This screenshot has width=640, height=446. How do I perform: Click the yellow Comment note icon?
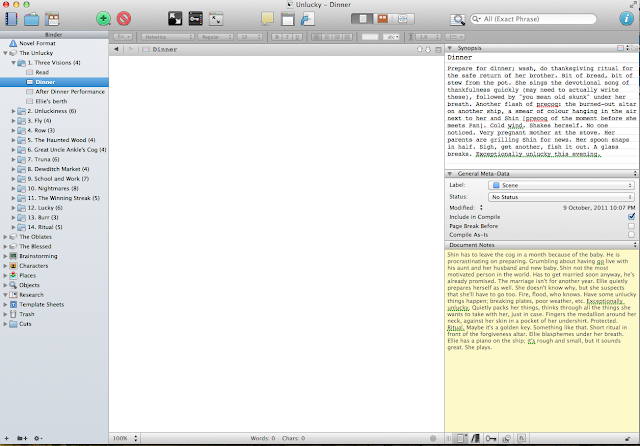(x=267, y=18)
